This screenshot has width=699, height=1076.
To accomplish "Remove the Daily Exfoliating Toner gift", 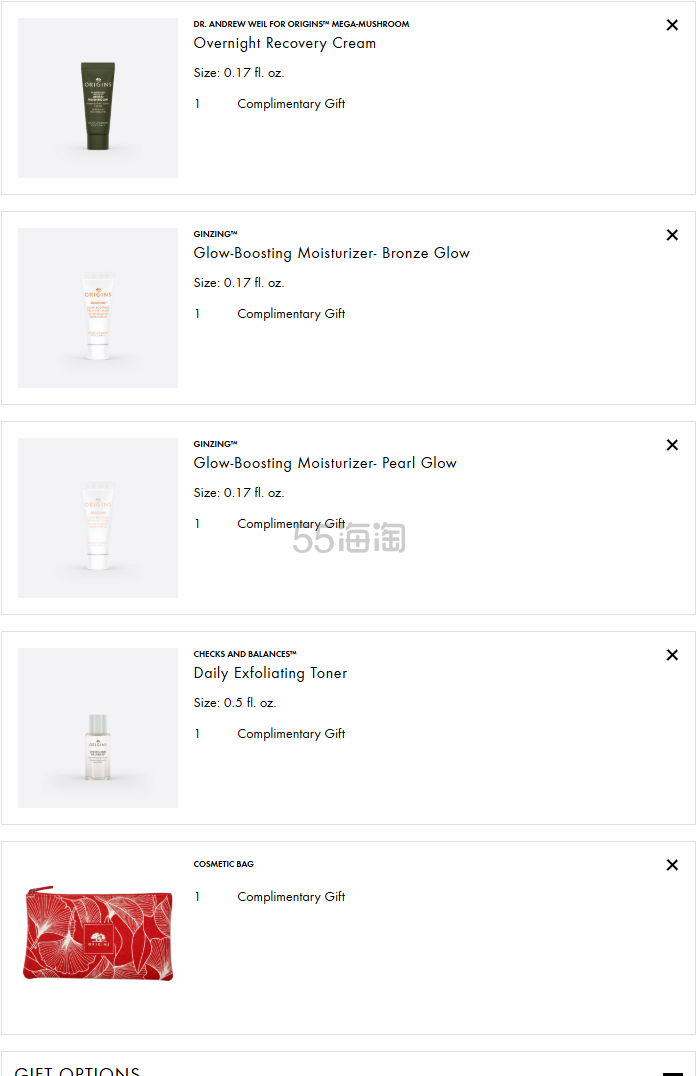I will (672, 655).
